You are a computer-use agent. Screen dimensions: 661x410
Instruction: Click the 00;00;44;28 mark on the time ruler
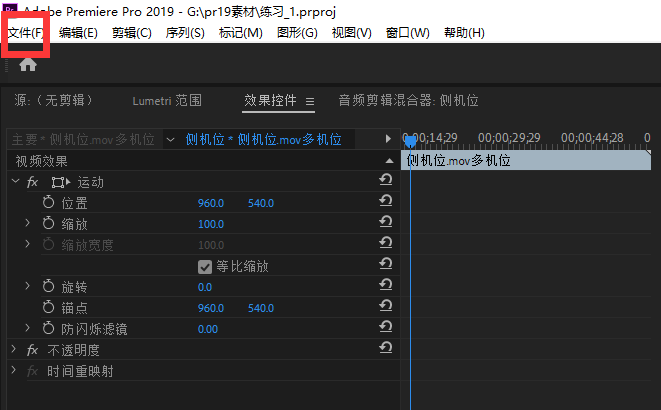coord(592,138)
